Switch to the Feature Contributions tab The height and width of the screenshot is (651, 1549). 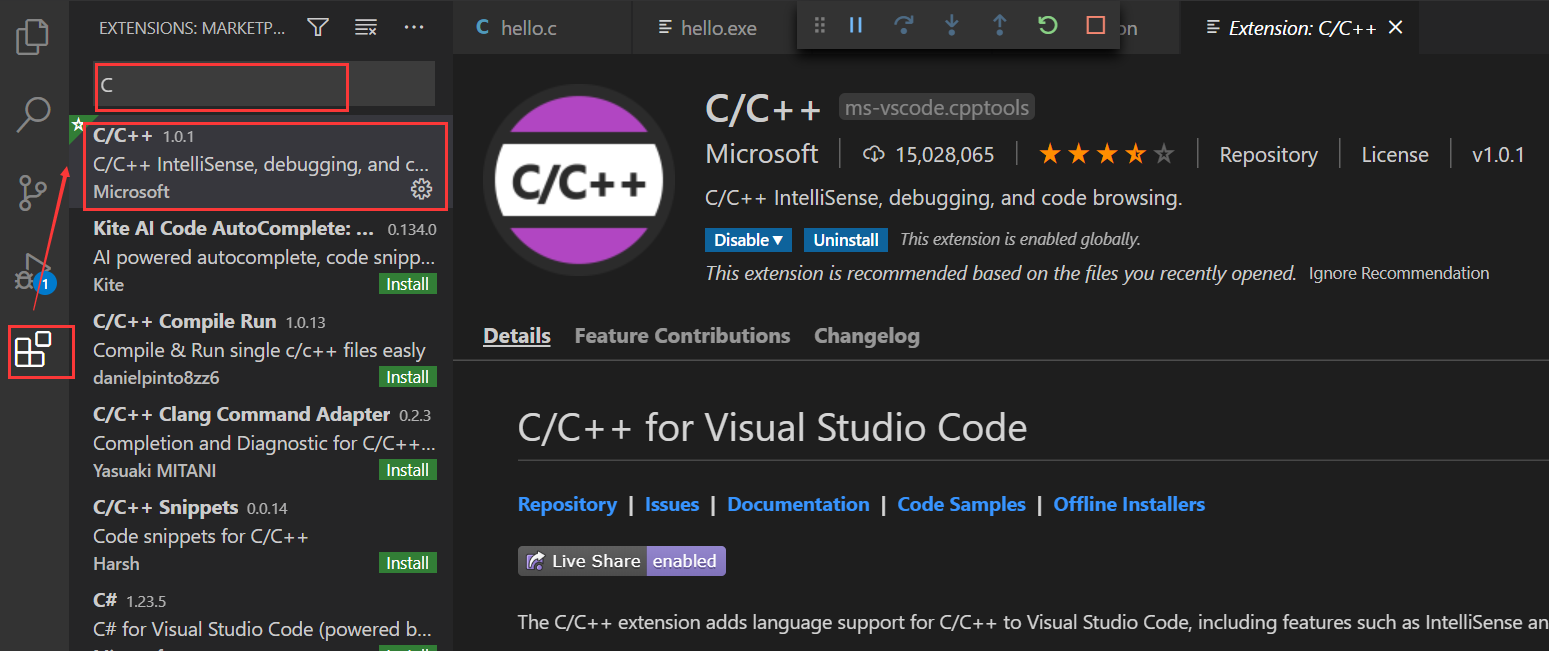pyautogui.click(x=682, y=336)
